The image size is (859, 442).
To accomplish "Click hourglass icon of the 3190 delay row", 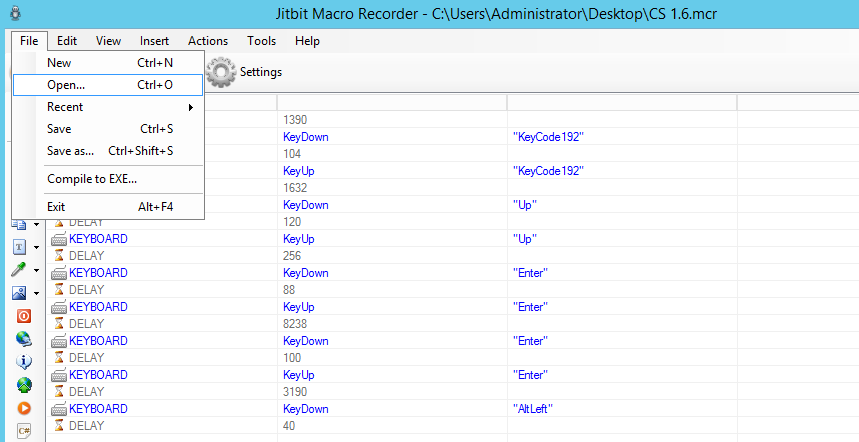I will coord(59,392).
